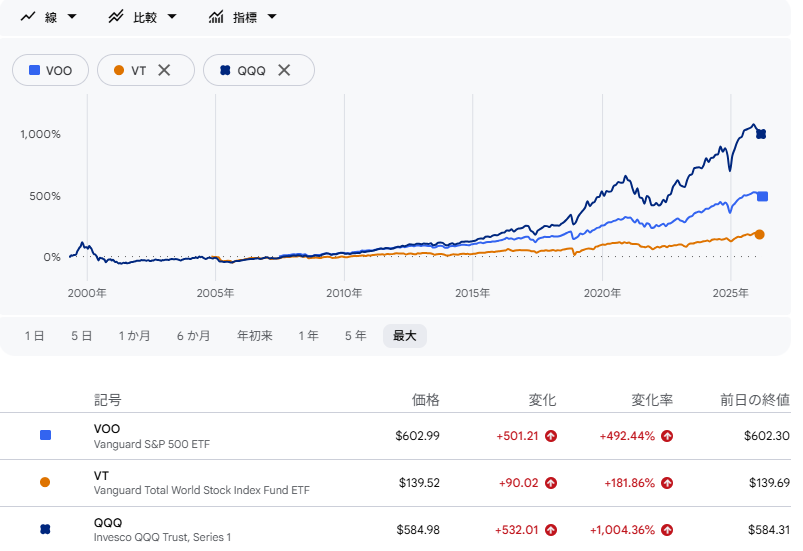Click the VT chip label
This screenshot has height=551, width=803.
tap(139, 71)
